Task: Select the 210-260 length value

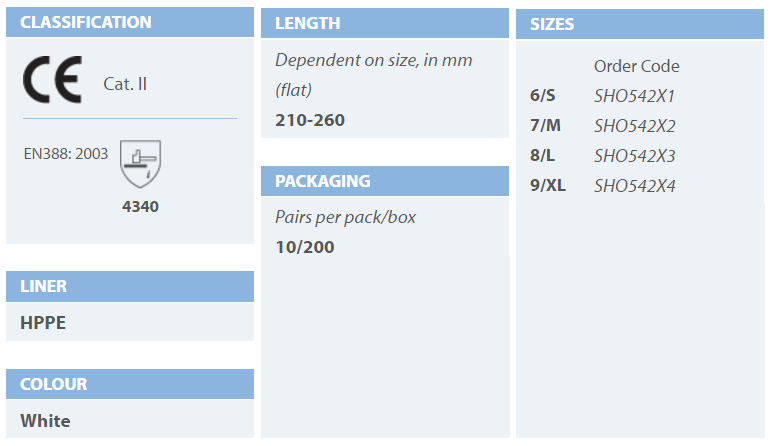Action: [310, 121]
